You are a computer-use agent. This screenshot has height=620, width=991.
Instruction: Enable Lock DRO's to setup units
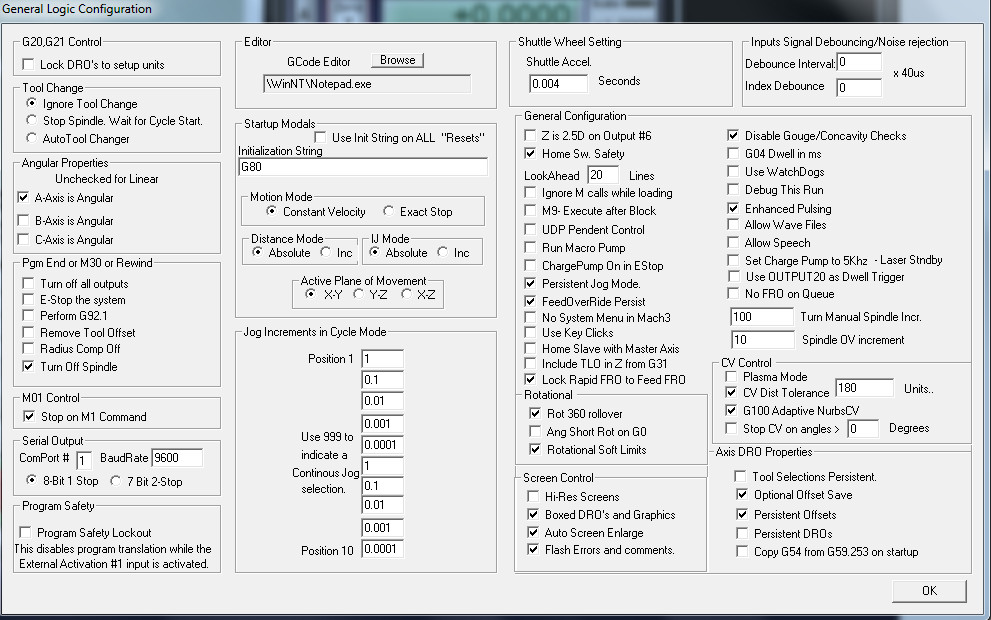pos(28,65)
